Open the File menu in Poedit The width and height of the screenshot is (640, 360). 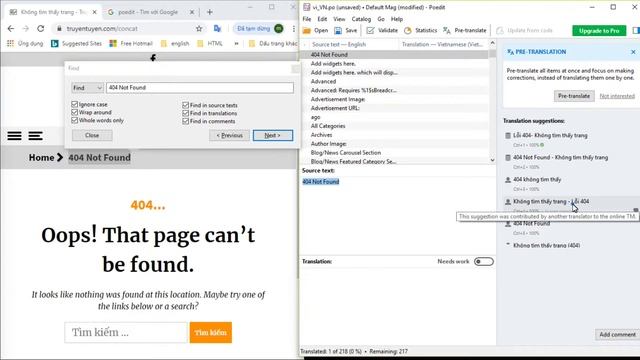click(x=307, y=19)
